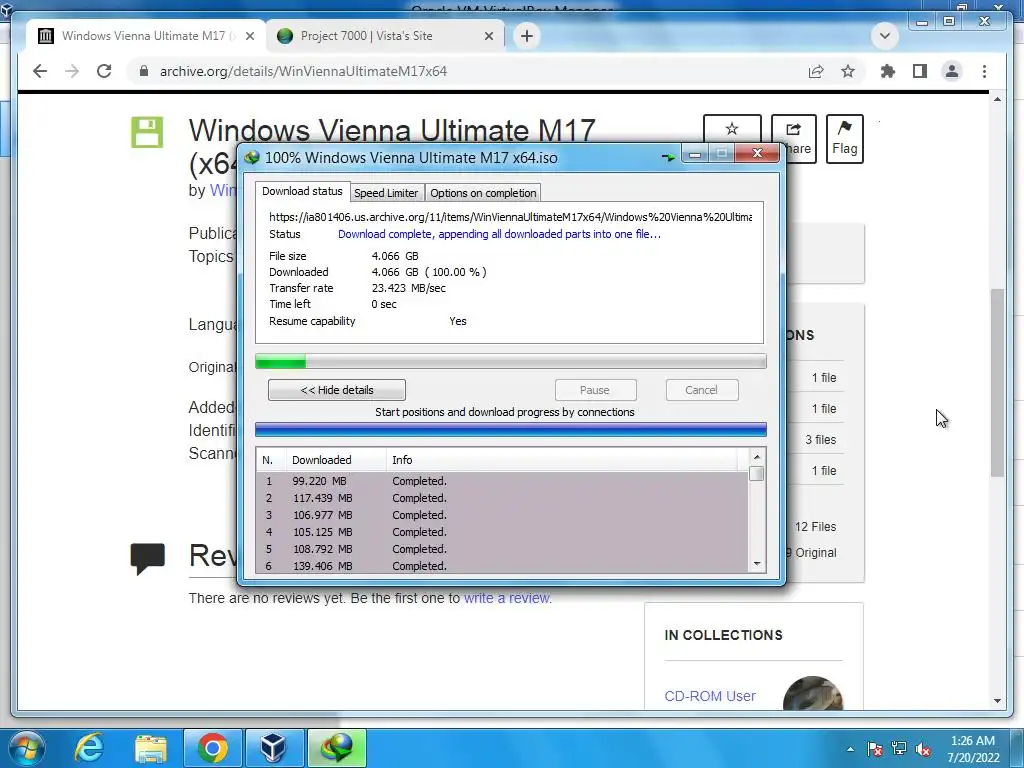The height and width of the screenshot is (768, 1024).
Task: Open the Options on completion tab
Action: point(483,193)
